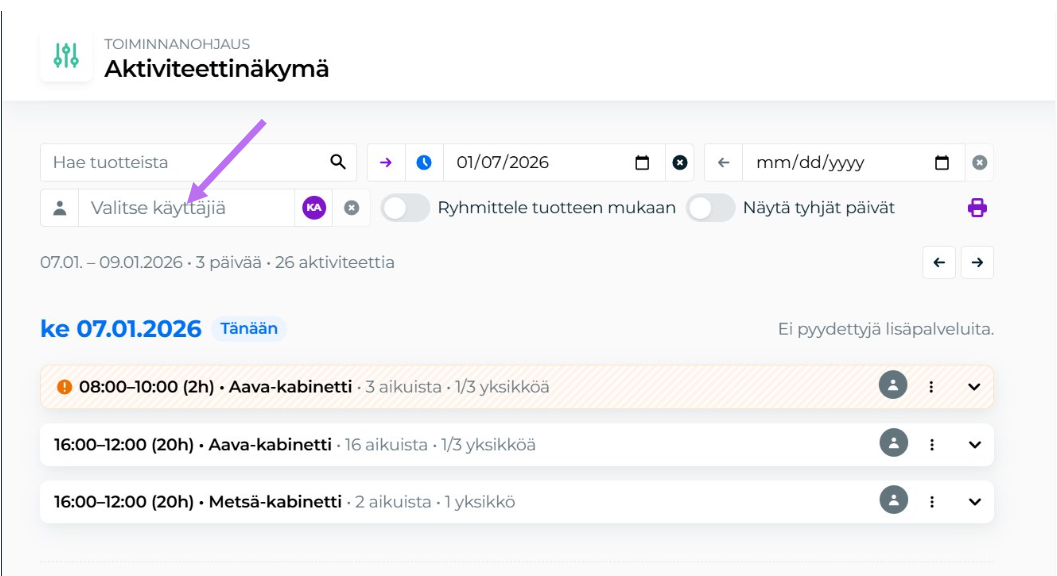This screenshot has width=1057, height=576.
Task: Toggle Ryhmittele tuotteen mukaan switch
Action: click(405, 208)
